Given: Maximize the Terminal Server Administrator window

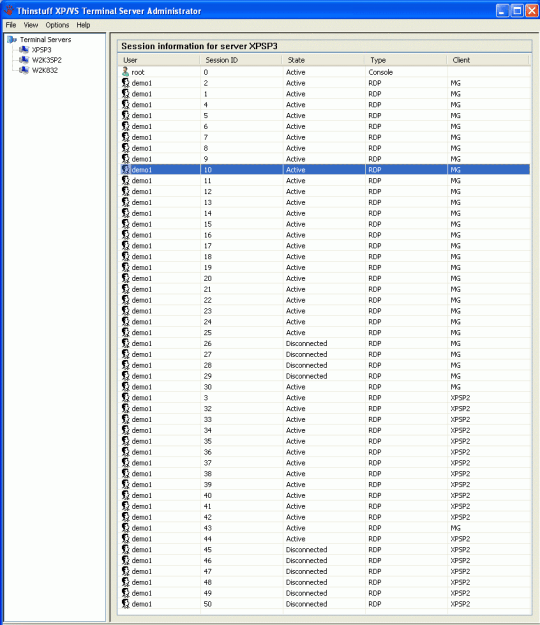Looking at the screenshot, I should [517, 10].
